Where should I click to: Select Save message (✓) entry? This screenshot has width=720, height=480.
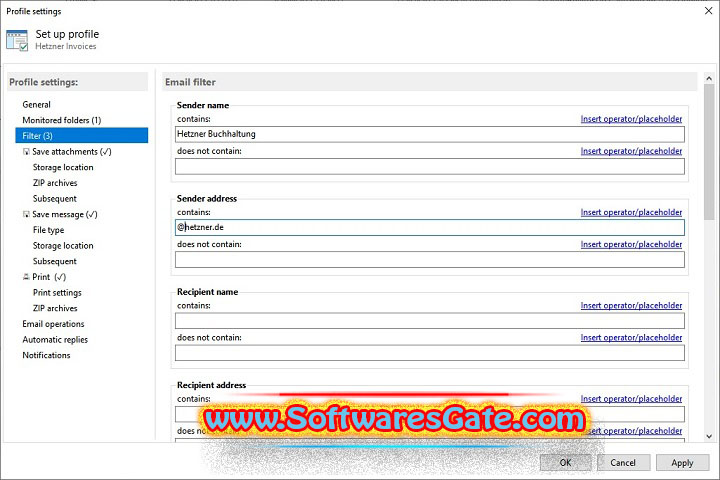[x=65, y=215]
